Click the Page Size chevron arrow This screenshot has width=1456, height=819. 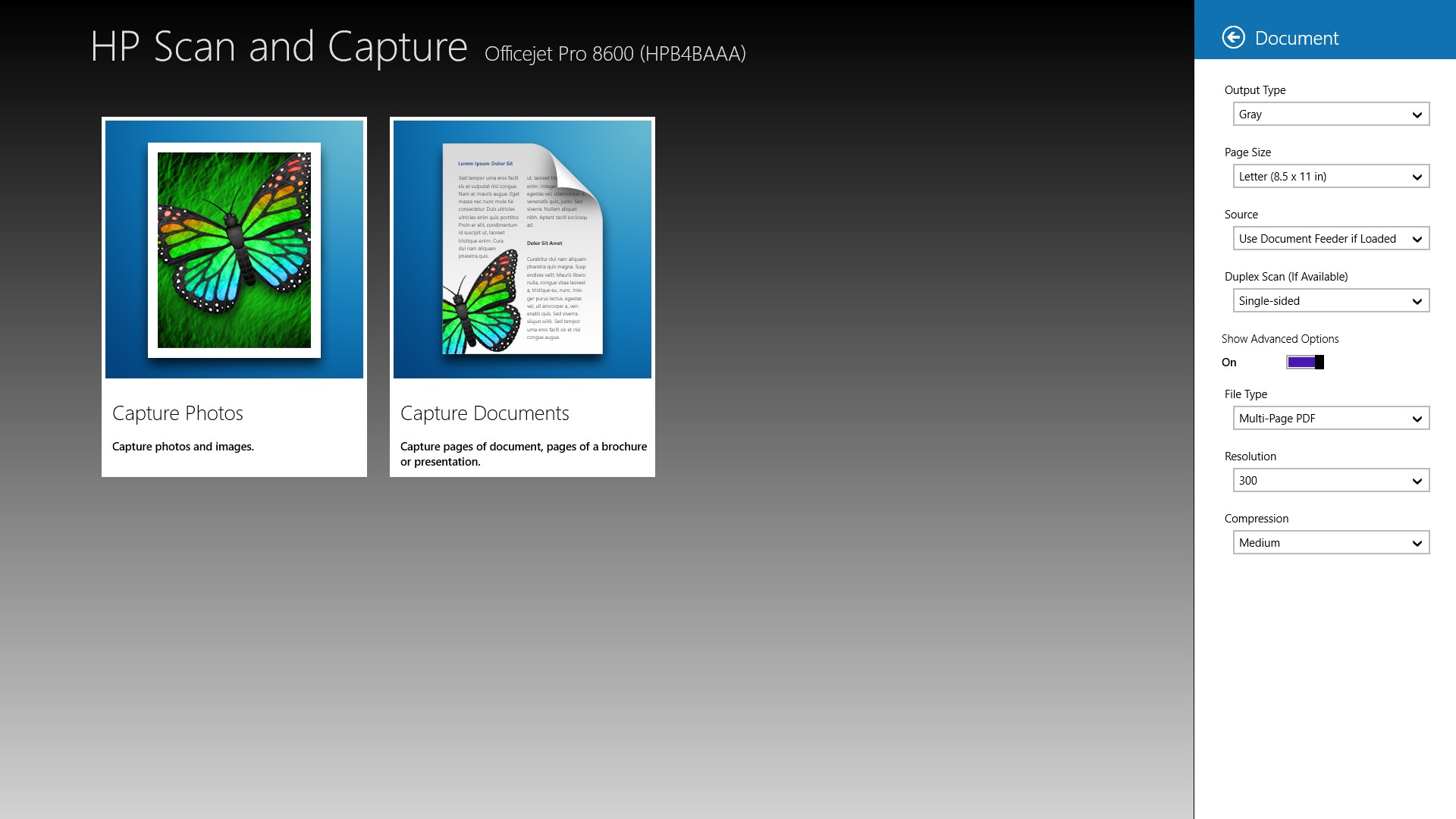[x=1417, y=177]
